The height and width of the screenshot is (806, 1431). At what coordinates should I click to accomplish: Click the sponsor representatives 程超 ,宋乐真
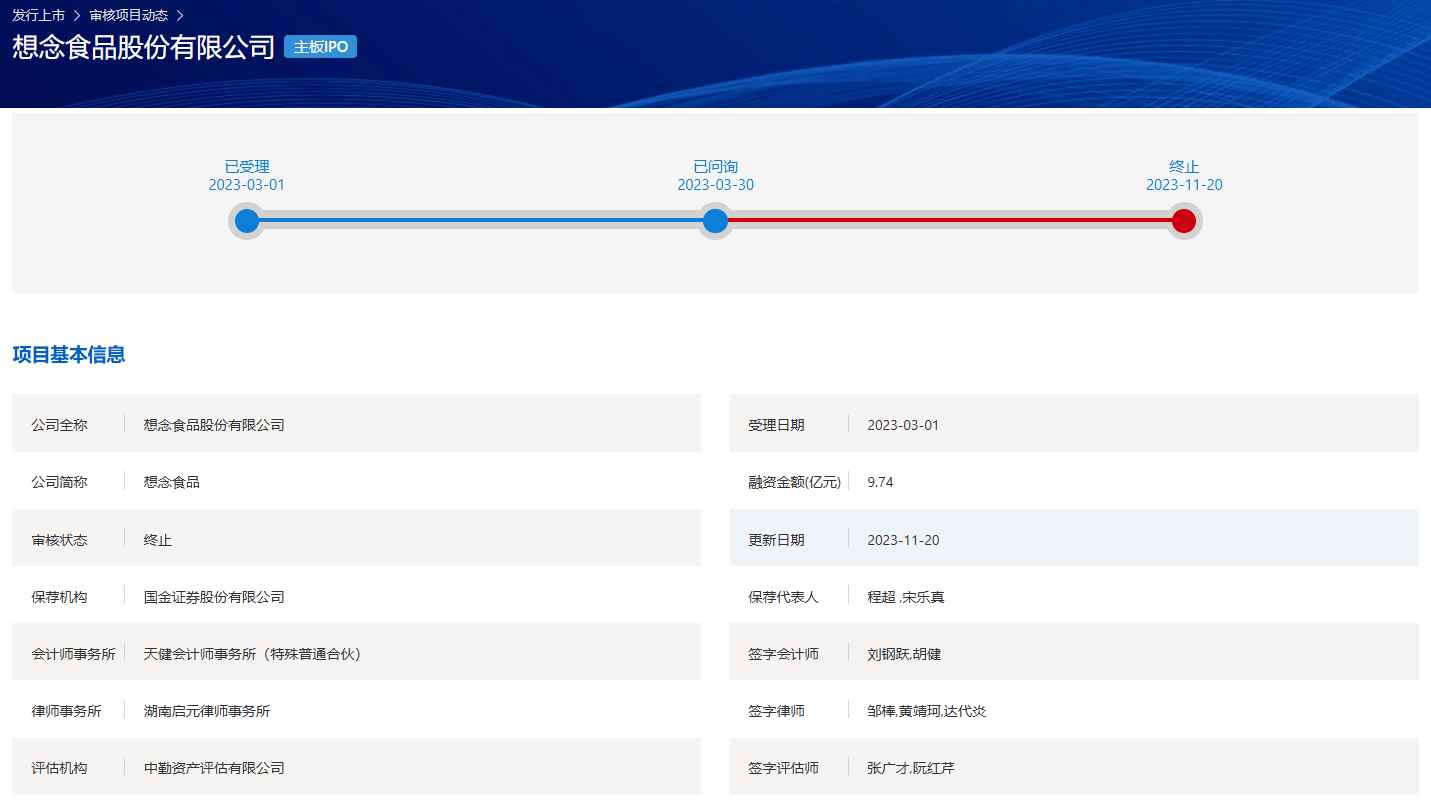coord(906,597)
